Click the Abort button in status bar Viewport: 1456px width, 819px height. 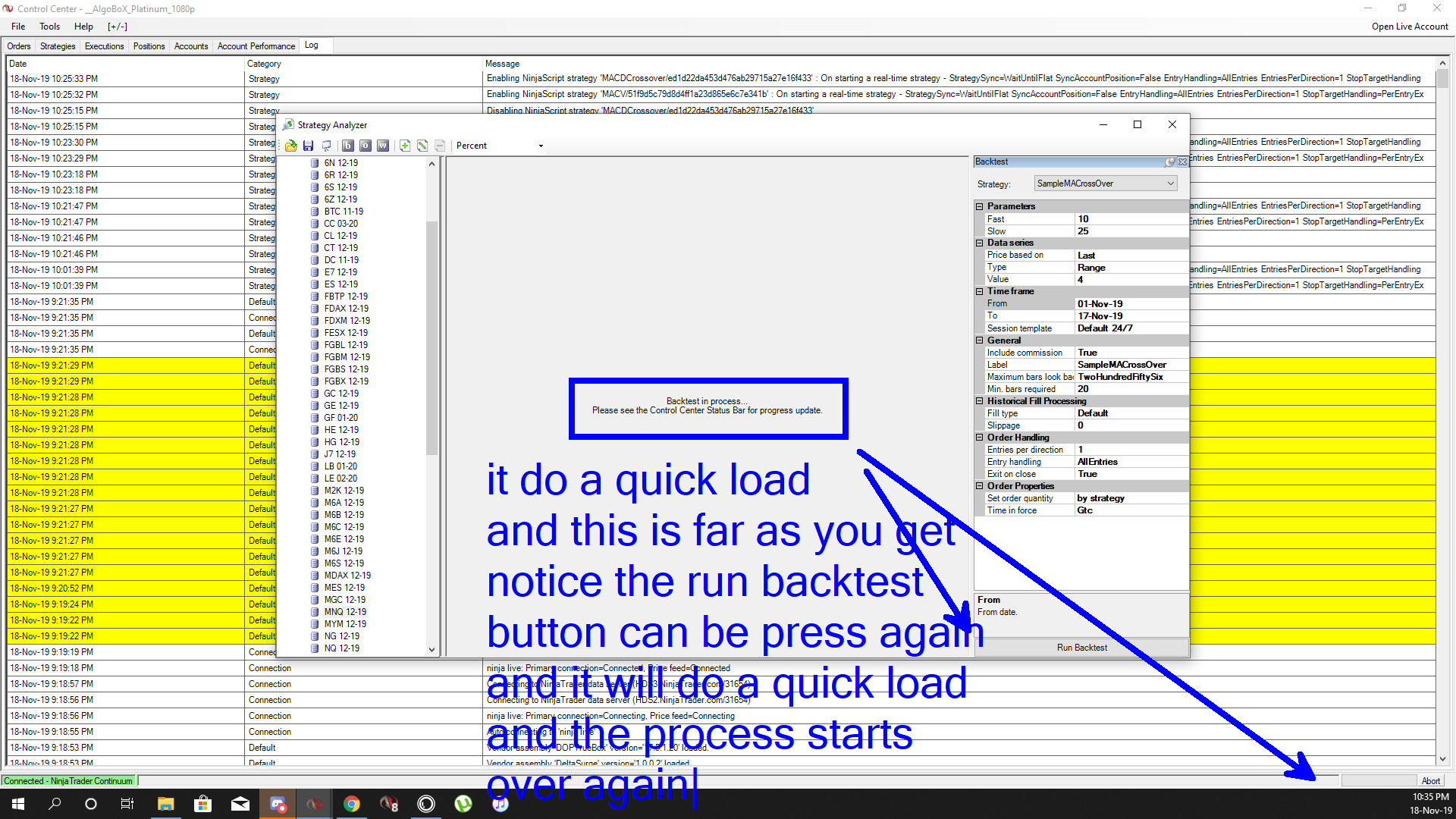coord(1430,780)
